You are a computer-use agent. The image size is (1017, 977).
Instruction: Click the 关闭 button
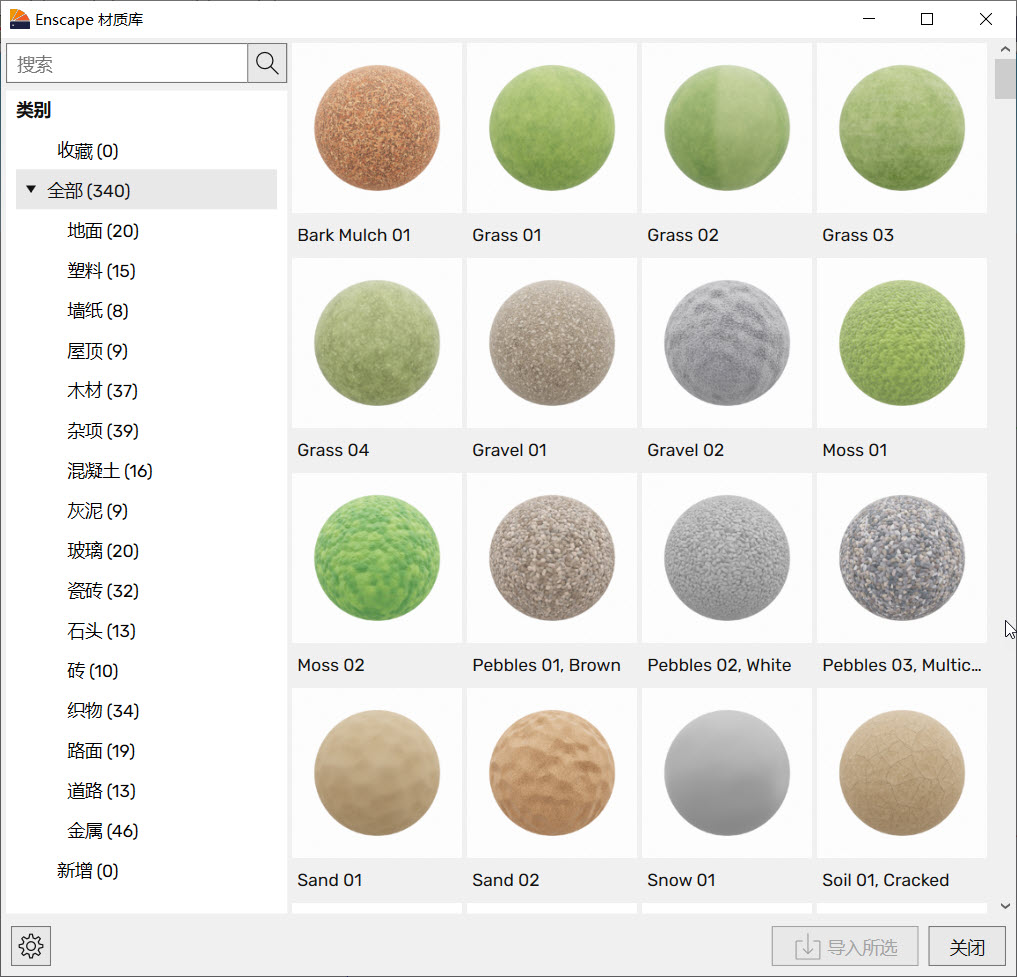point(967,947)
